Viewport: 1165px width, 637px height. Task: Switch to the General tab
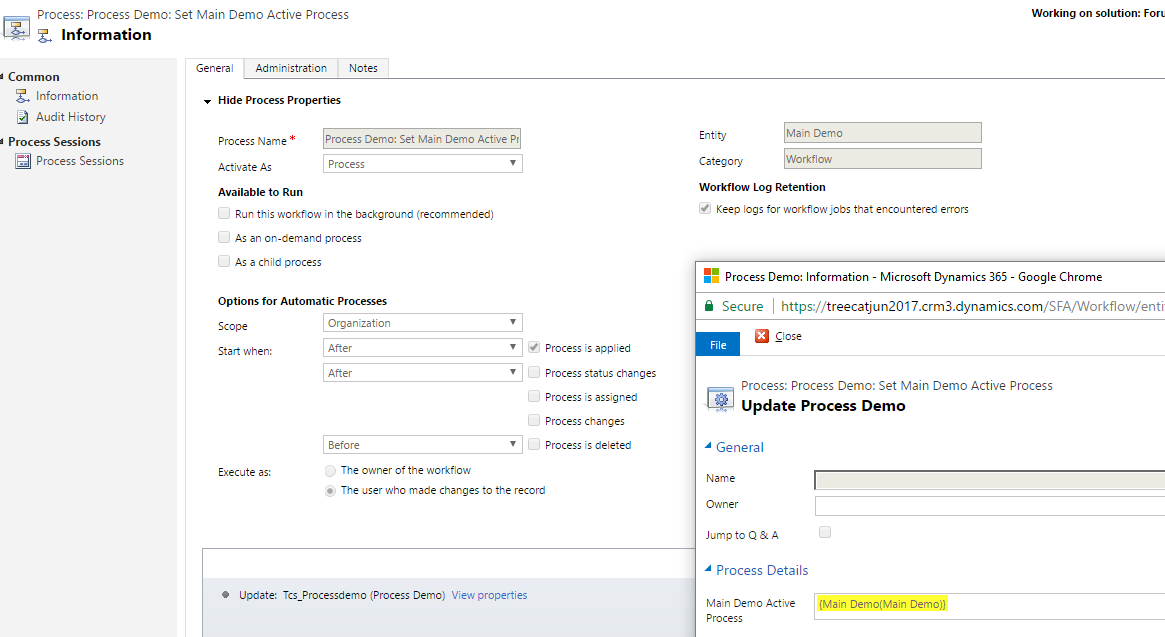[x=215, y=68]
